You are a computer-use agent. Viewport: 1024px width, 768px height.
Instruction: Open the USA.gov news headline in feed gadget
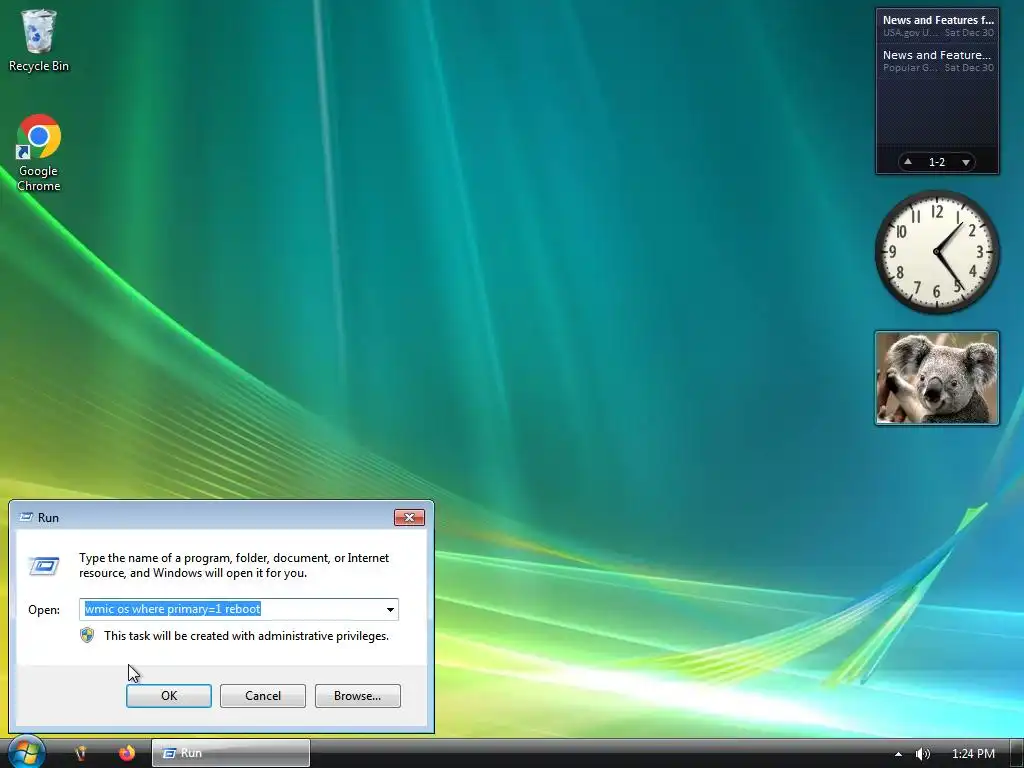[x=937, y=25]
